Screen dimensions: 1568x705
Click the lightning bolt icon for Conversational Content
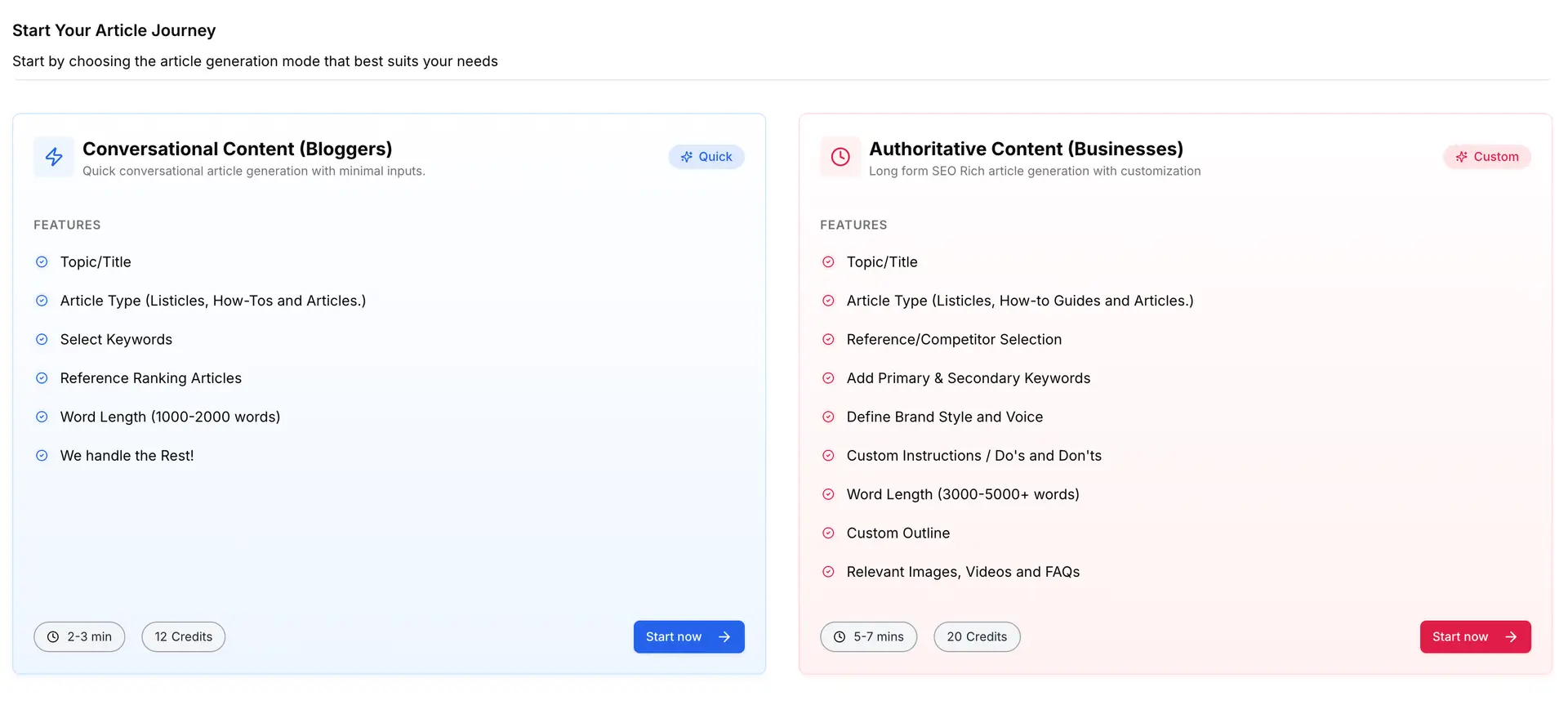point(54,157)
